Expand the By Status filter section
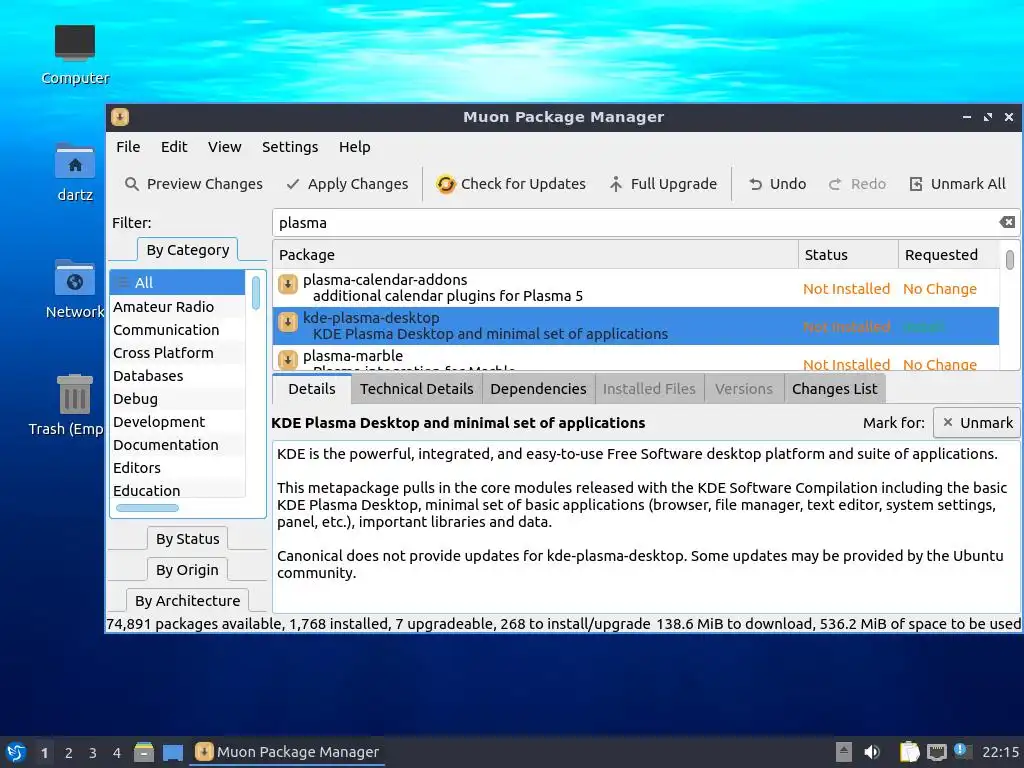The width and height of the screenshot is (1024, 768). (187, 539)
